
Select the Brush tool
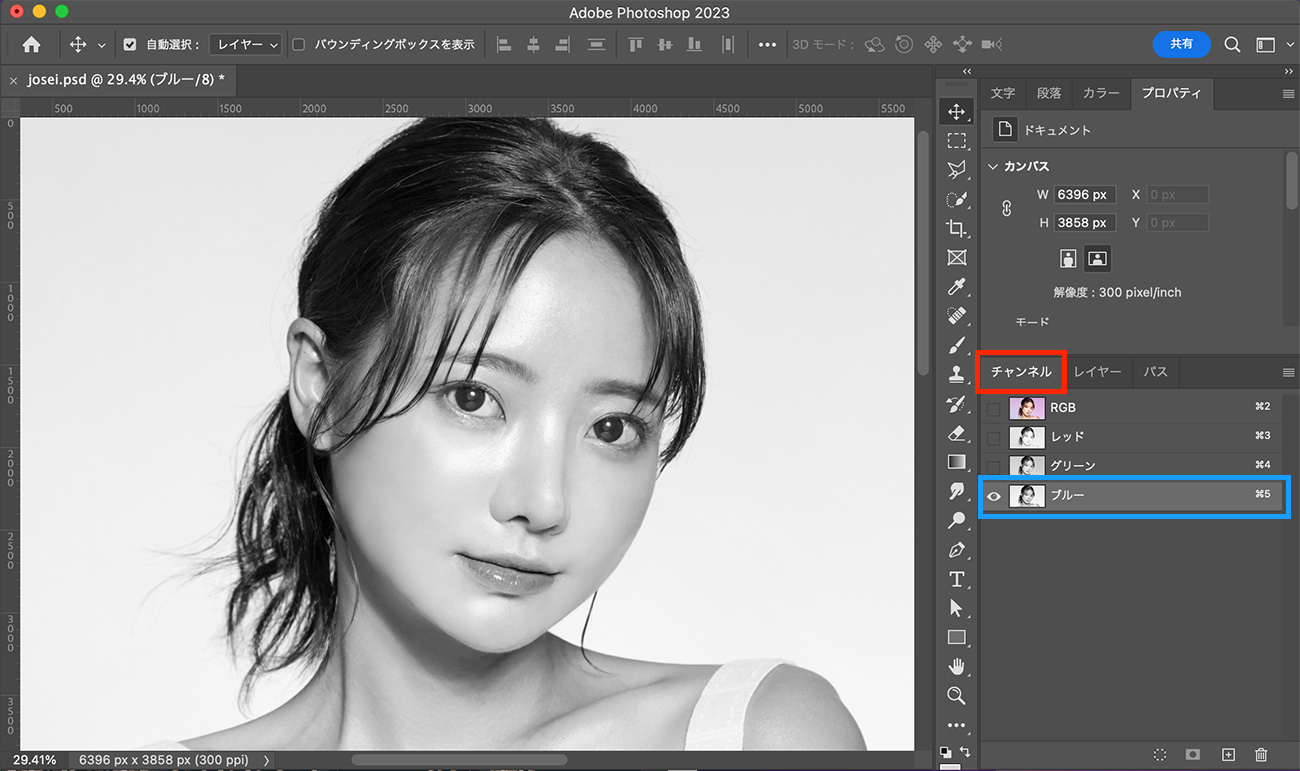pos(957,345)
